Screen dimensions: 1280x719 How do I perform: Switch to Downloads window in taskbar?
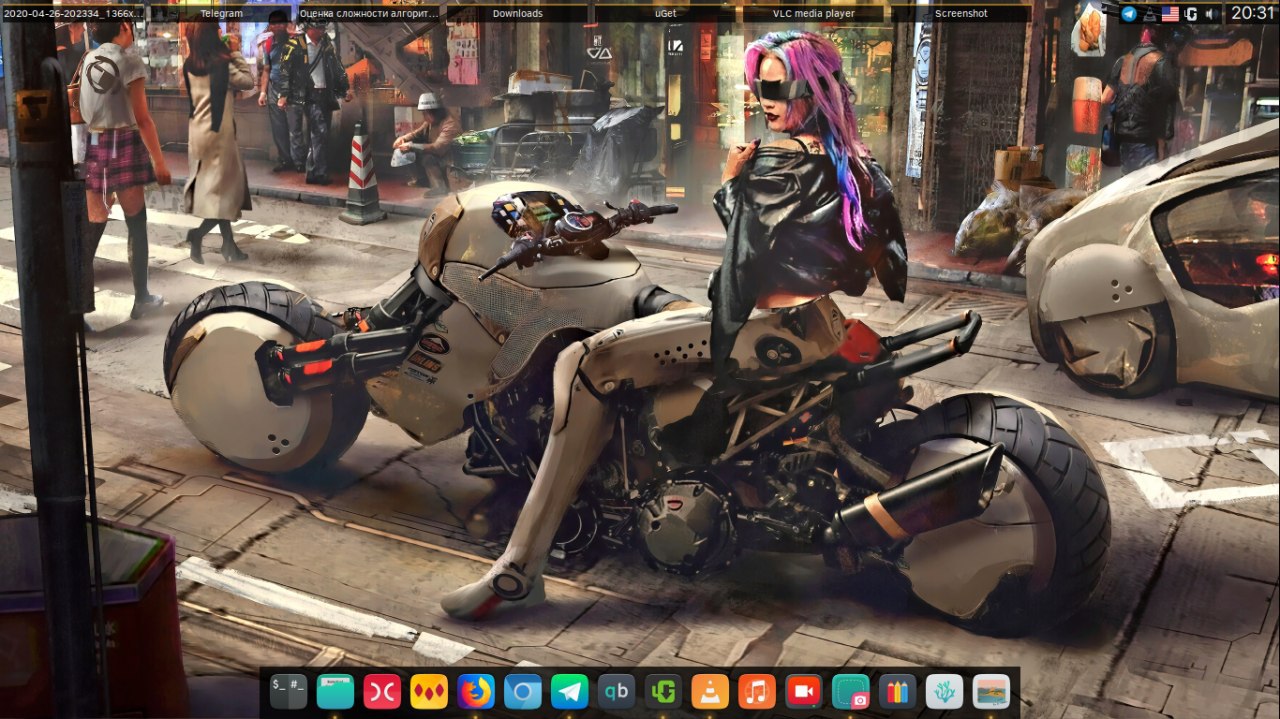point(518,13)
